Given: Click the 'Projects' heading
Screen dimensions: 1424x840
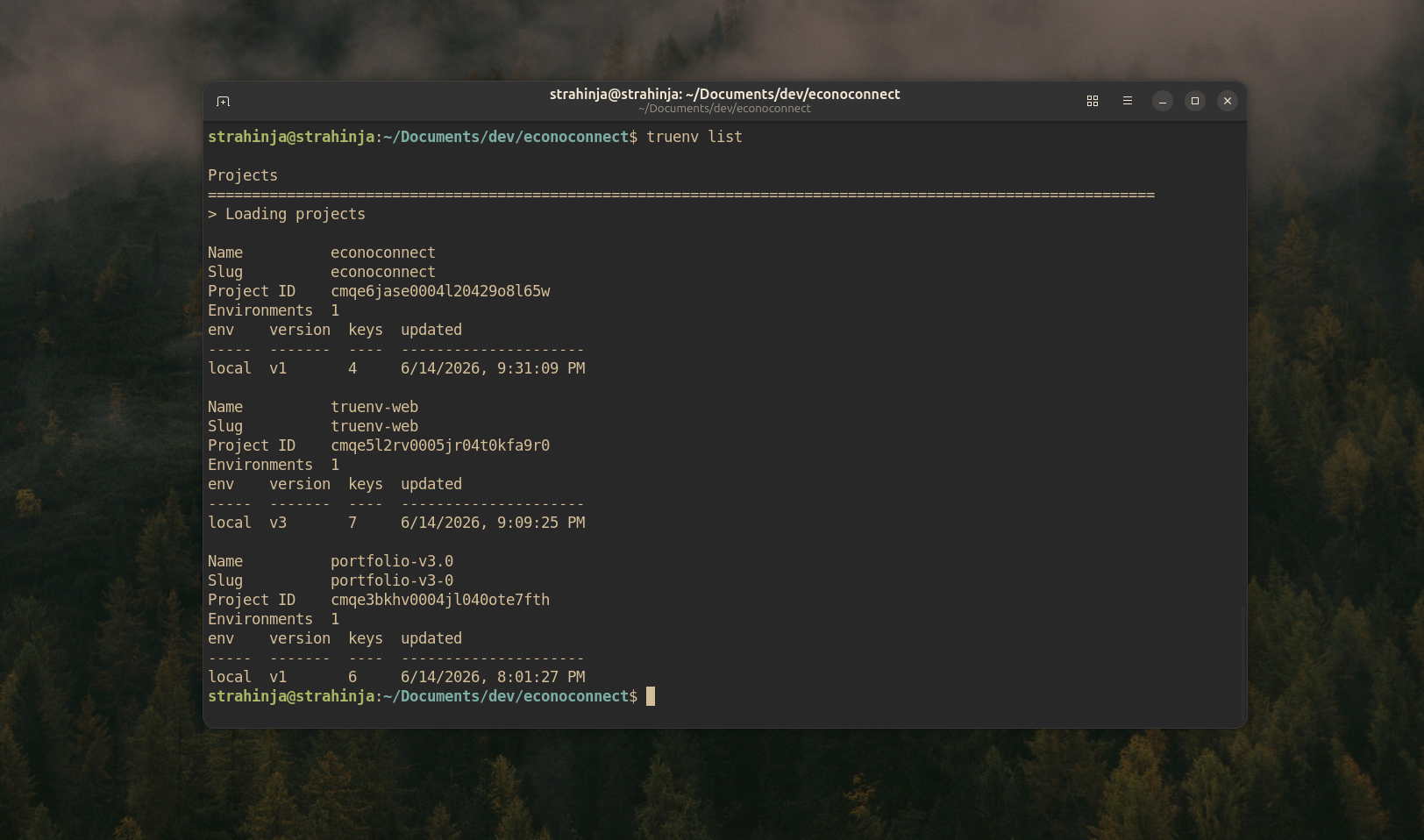Looking at the screenshot, I should click(243, 175).
